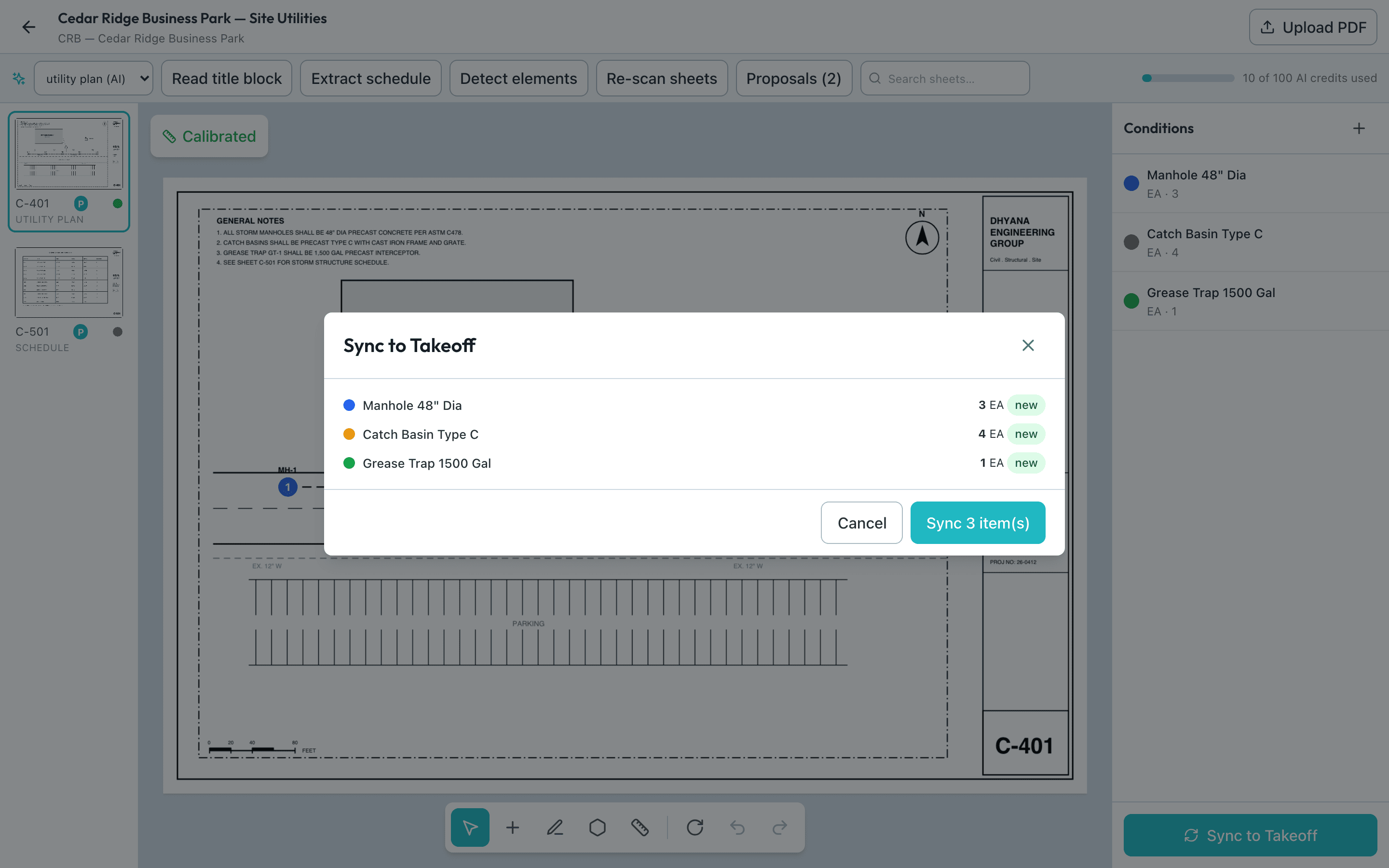Click the refresh rotate tool
This screenshot has height=868, width=1389.
[695, 827]
